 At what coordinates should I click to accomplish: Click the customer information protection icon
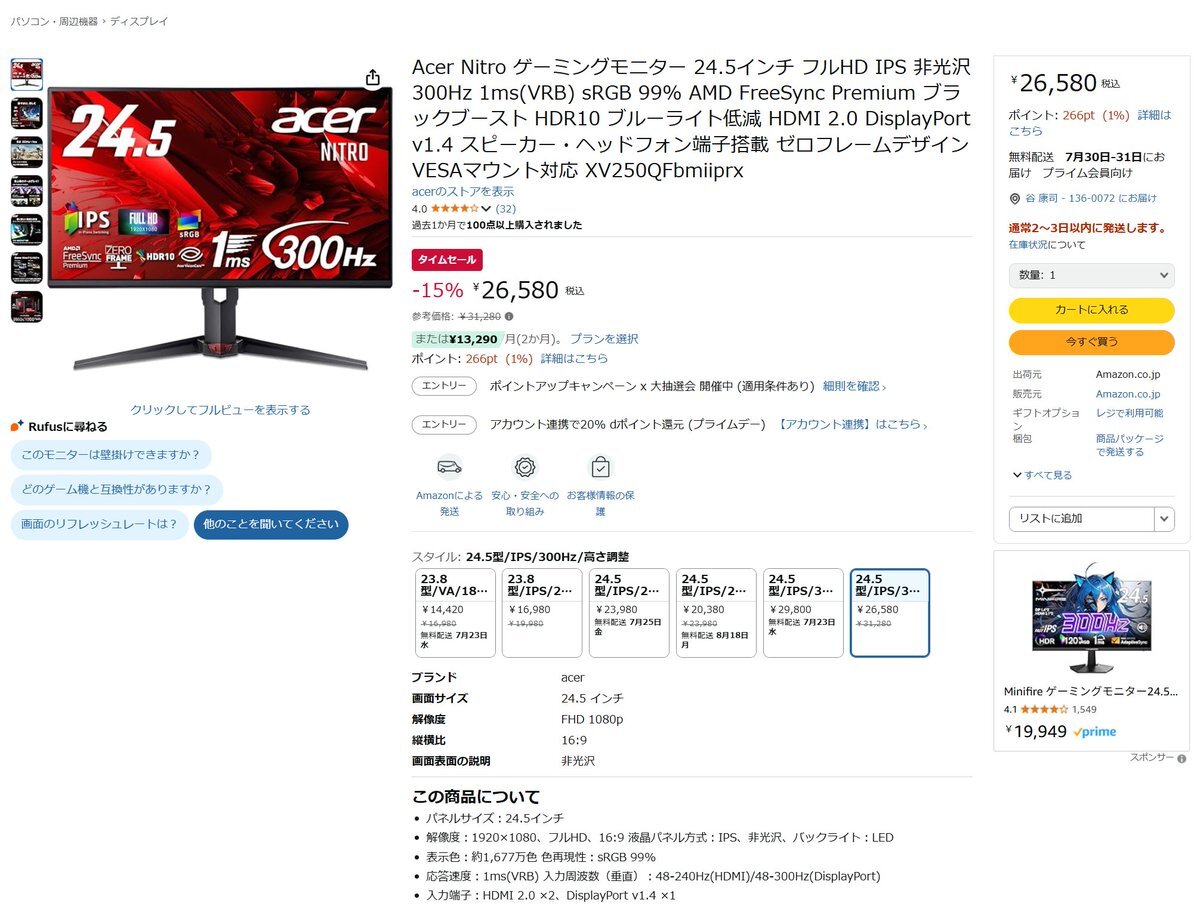(600, 467)
